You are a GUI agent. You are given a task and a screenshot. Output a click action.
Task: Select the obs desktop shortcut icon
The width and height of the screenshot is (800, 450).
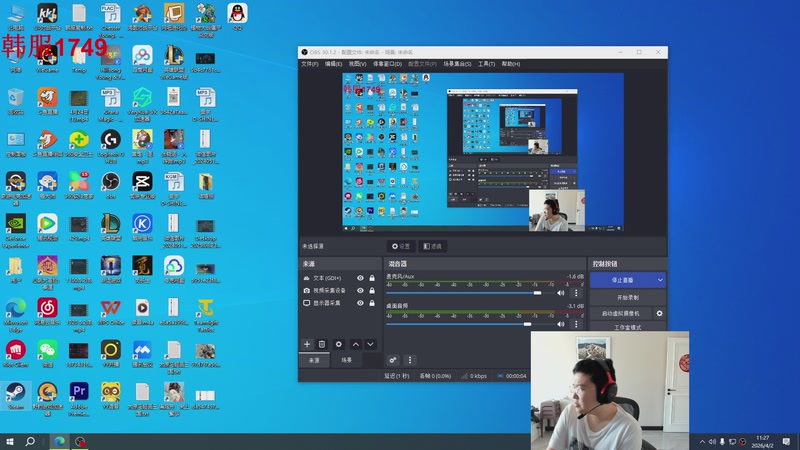111,185
